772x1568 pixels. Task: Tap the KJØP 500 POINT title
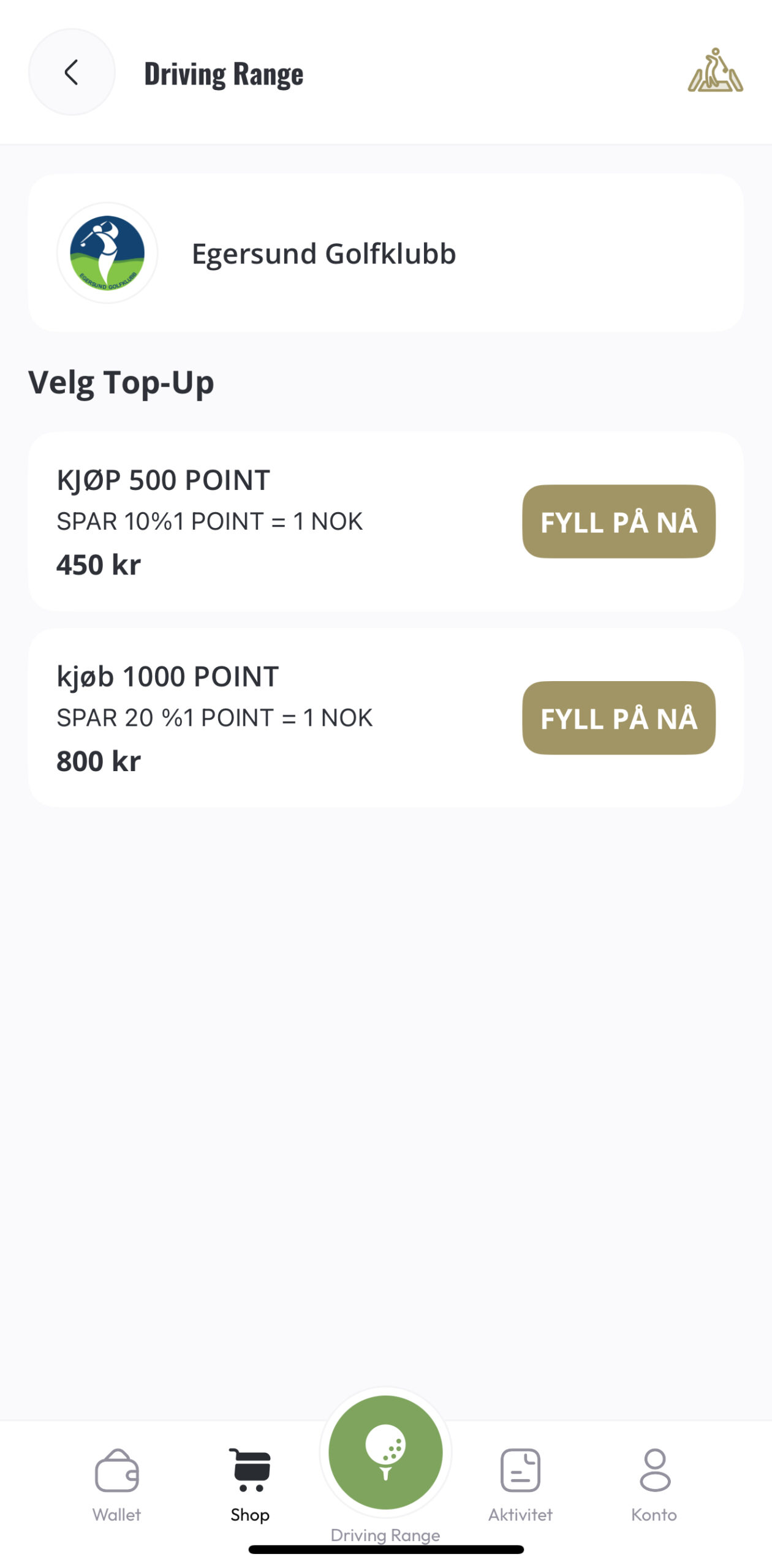(x=163, y=480)
